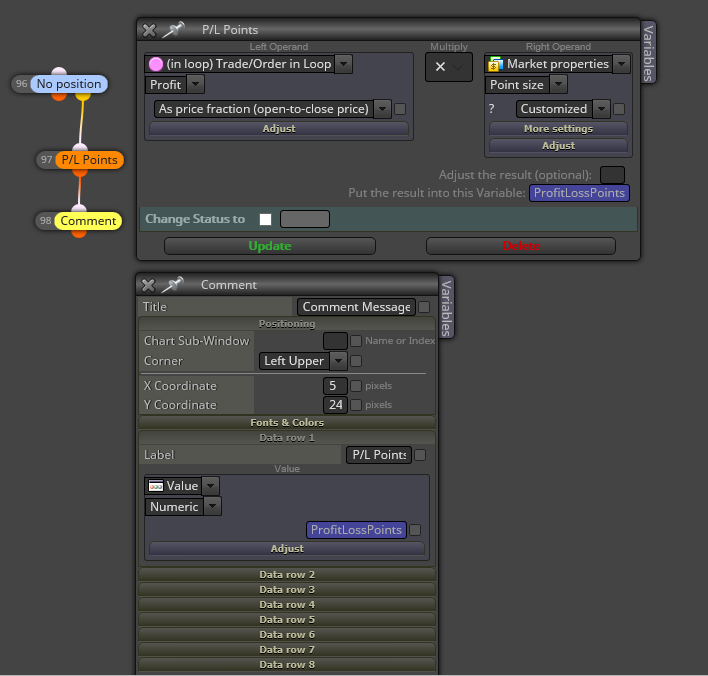Close the P/L Points panel
Image resolution: width=708 pixels, height=676 pixels.
149,30
